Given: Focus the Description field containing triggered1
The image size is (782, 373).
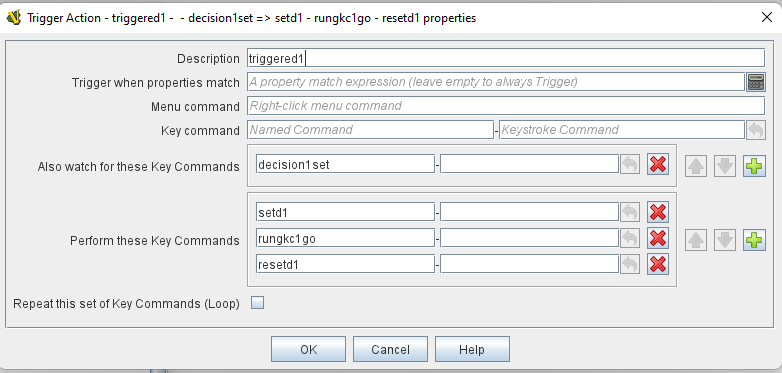Looking at the screenshot, I should tap(506, 58).
